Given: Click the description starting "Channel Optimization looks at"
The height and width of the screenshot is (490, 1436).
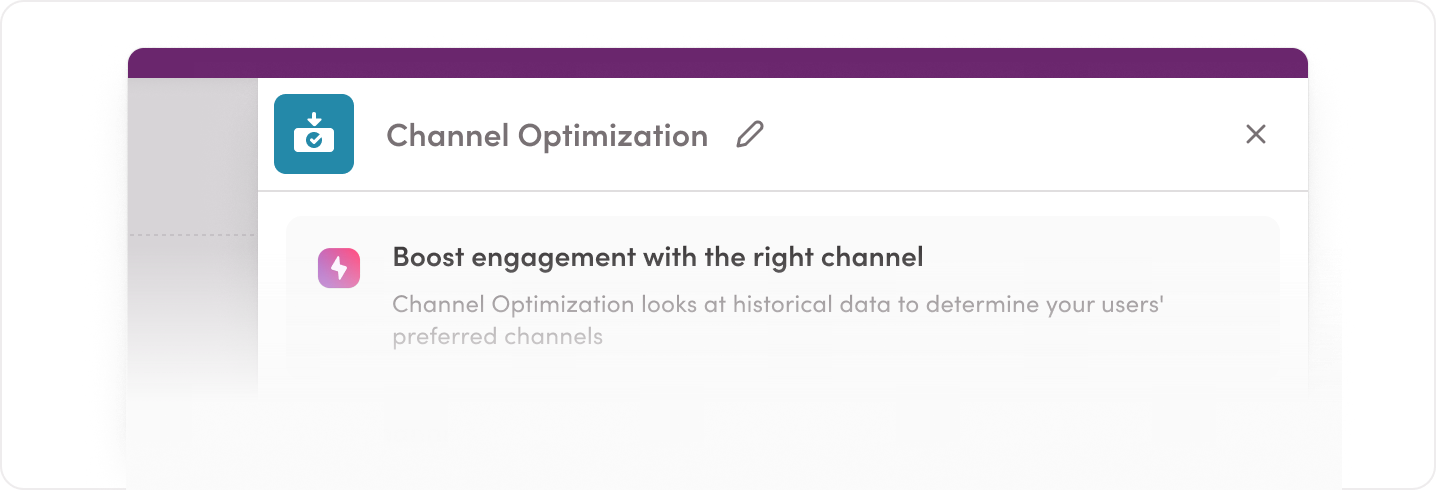Looking at the screenshot, I should [x=777, y=304].
